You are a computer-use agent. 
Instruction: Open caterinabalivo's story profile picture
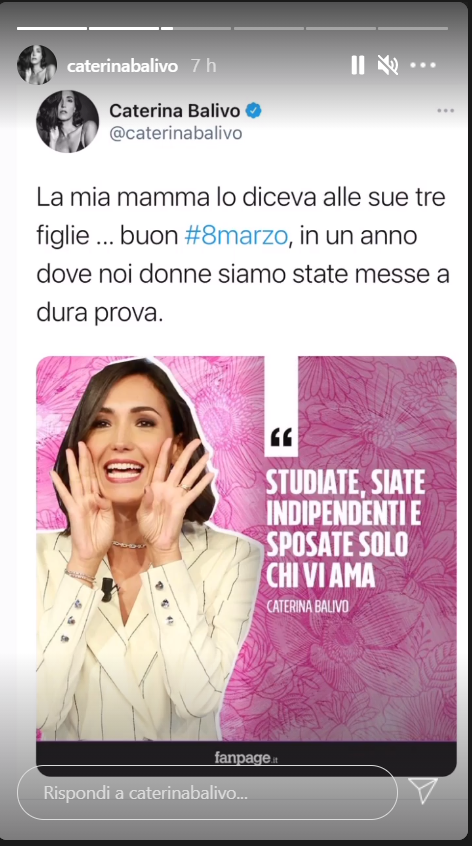pyautogui.click(x=37, y=65)
